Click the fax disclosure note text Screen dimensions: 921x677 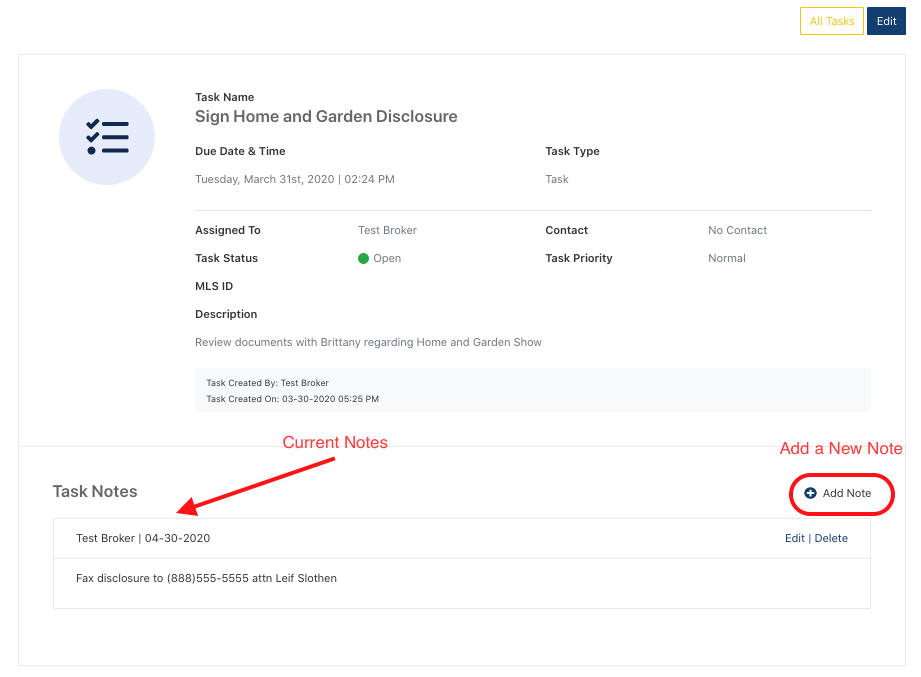(x=206, y=578)
